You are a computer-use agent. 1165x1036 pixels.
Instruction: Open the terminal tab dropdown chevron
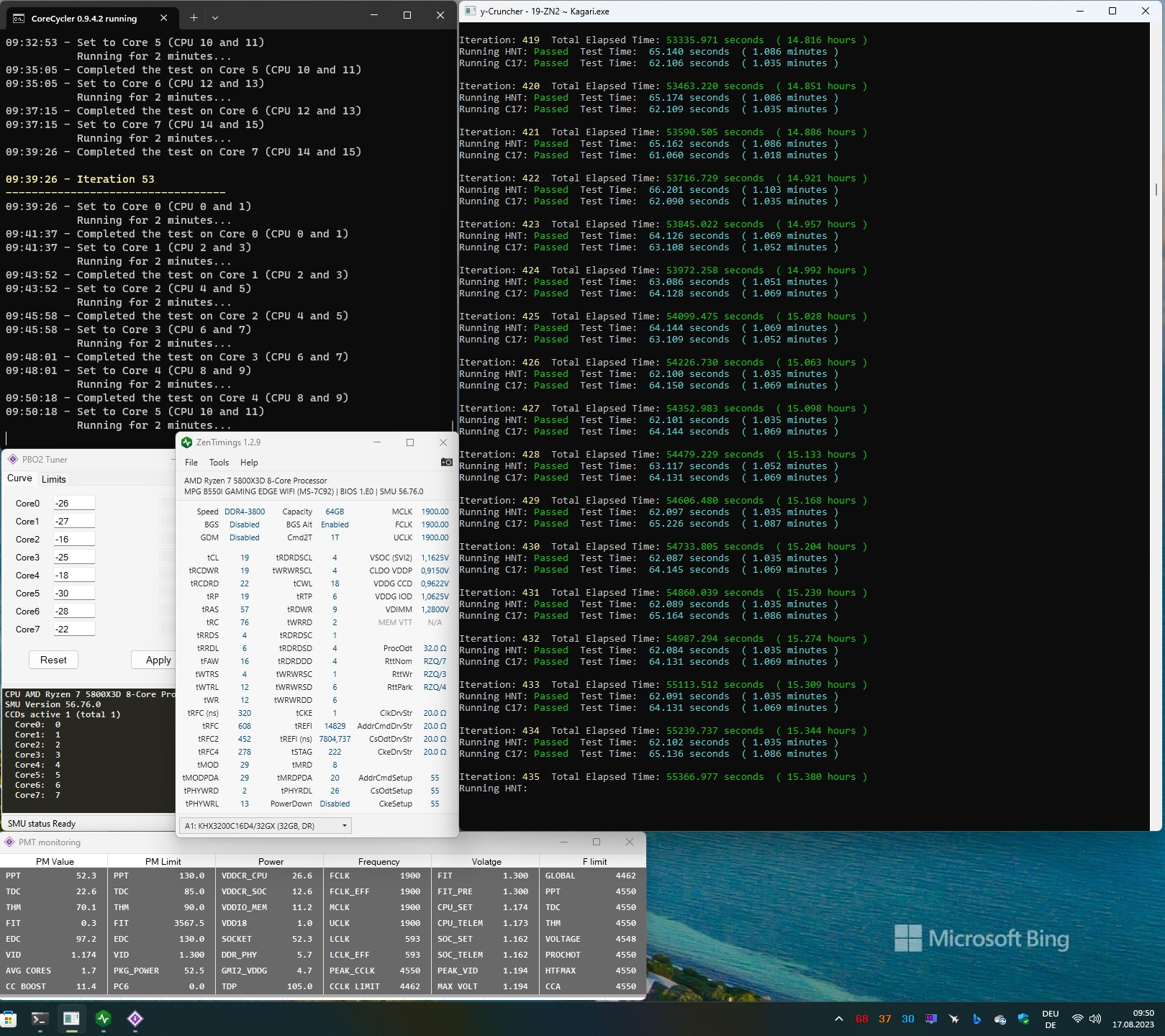click(215, 17)
